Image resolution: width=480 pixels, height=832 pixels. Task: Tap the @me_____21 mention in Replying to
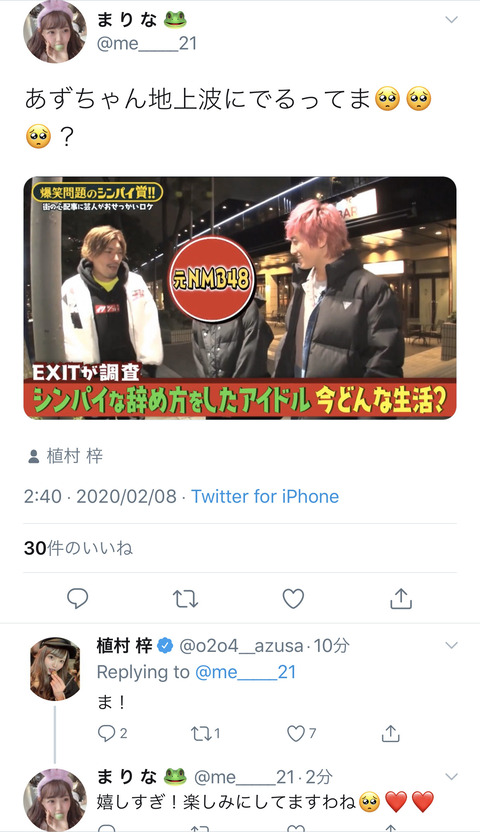(246, 672)
